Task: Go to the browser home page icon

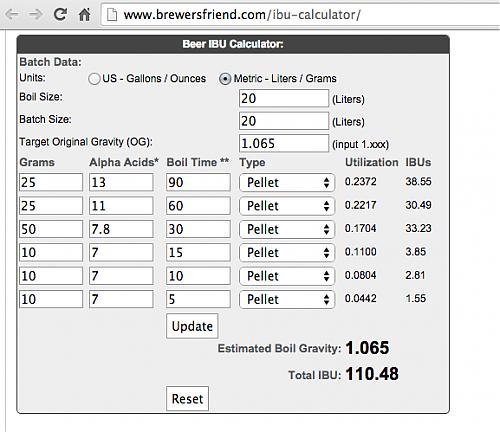Action: (x=84, y=14)
